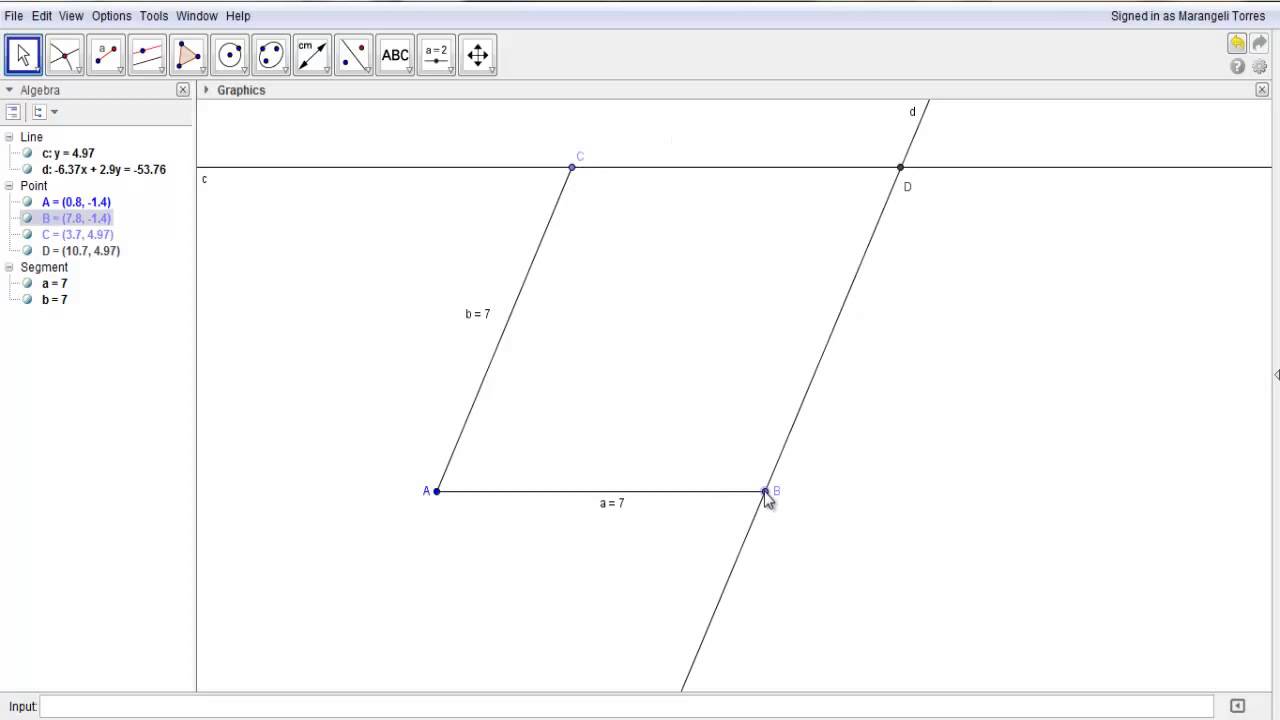
Task: Collapse the Segment tree group
Action: click(9, 267)
